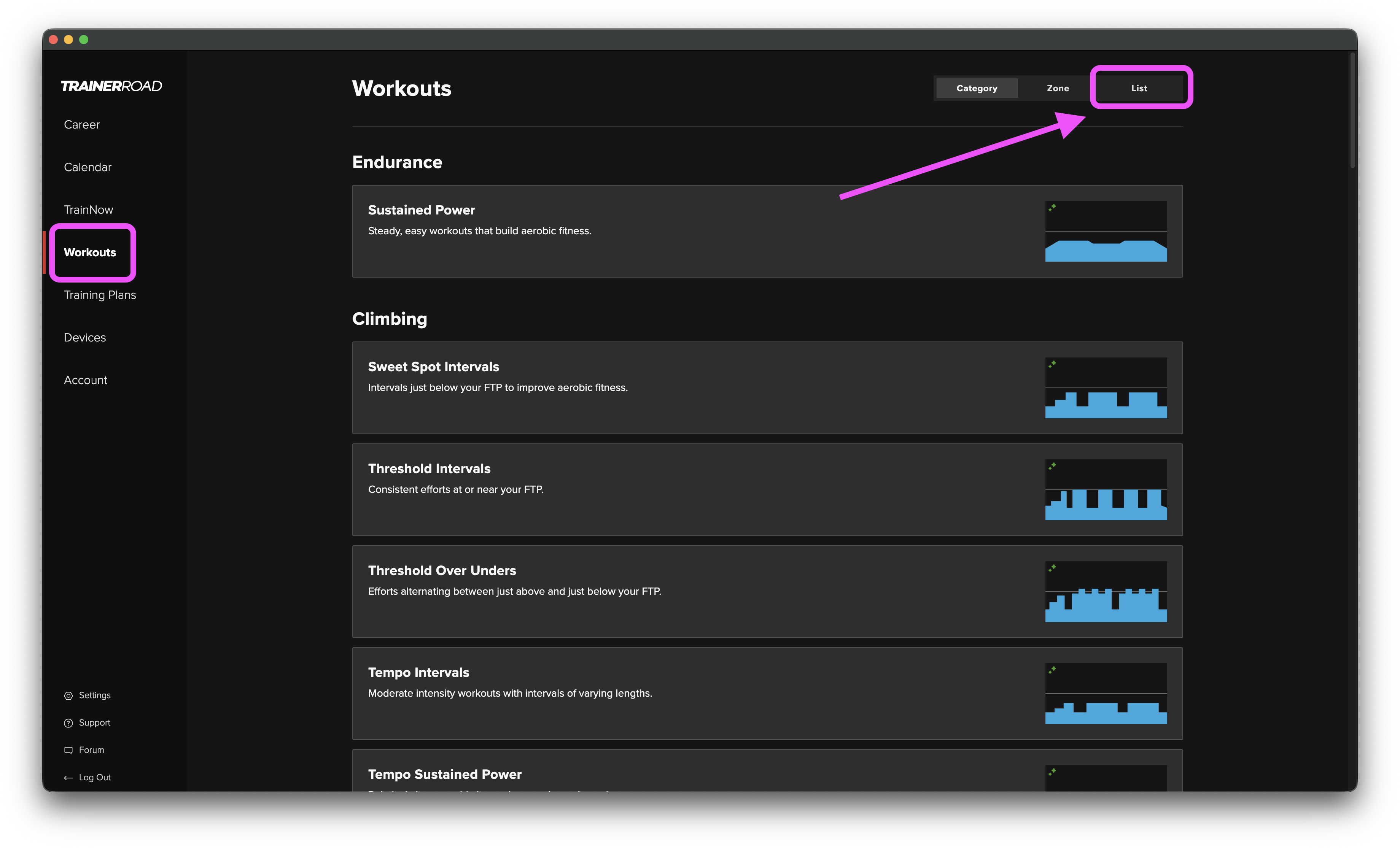
Task: Visit the Forum link
Action: pyautogui.click(x=91, y=750)
